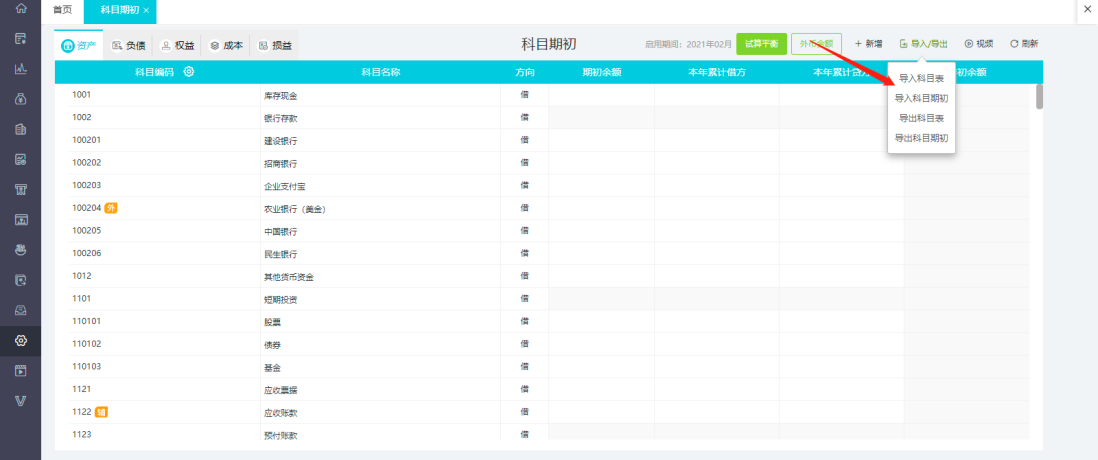This screenshot has height=460, width=1098.
Task: Open the home icon in sidebar
Action: coord(21,9)
